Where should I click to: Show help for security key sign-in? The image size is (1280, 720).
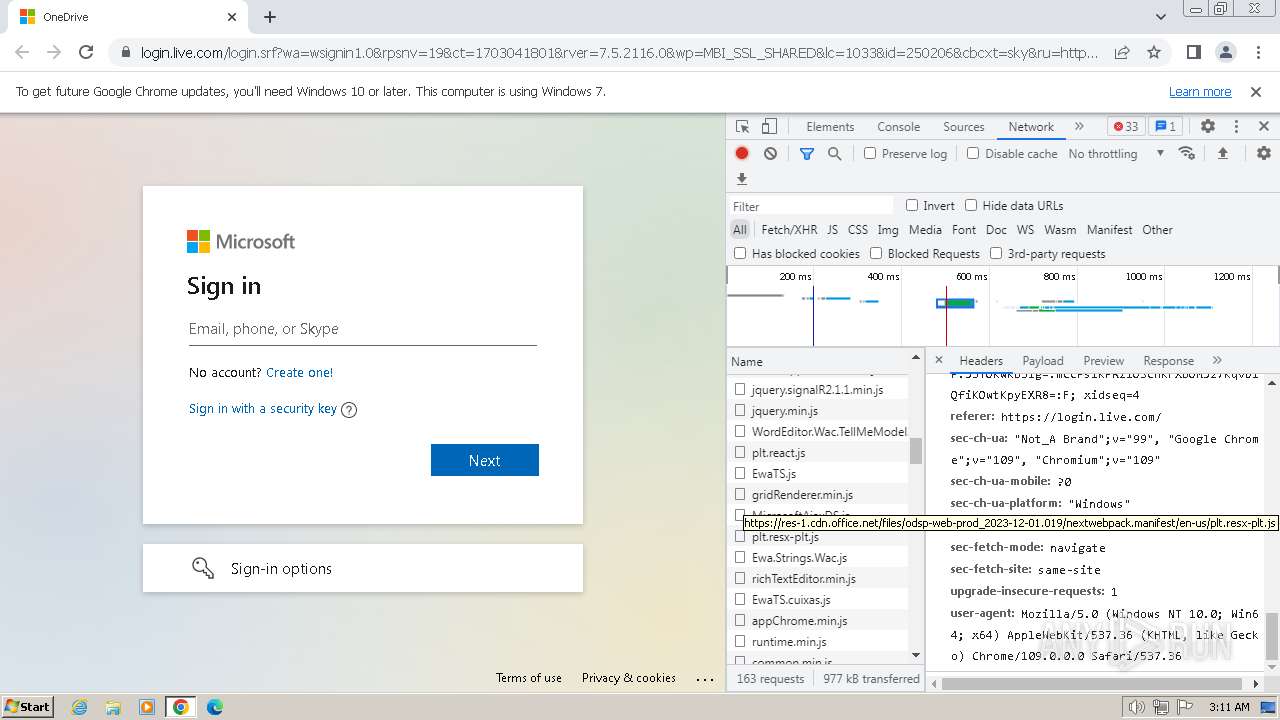(x=349, y=409)
